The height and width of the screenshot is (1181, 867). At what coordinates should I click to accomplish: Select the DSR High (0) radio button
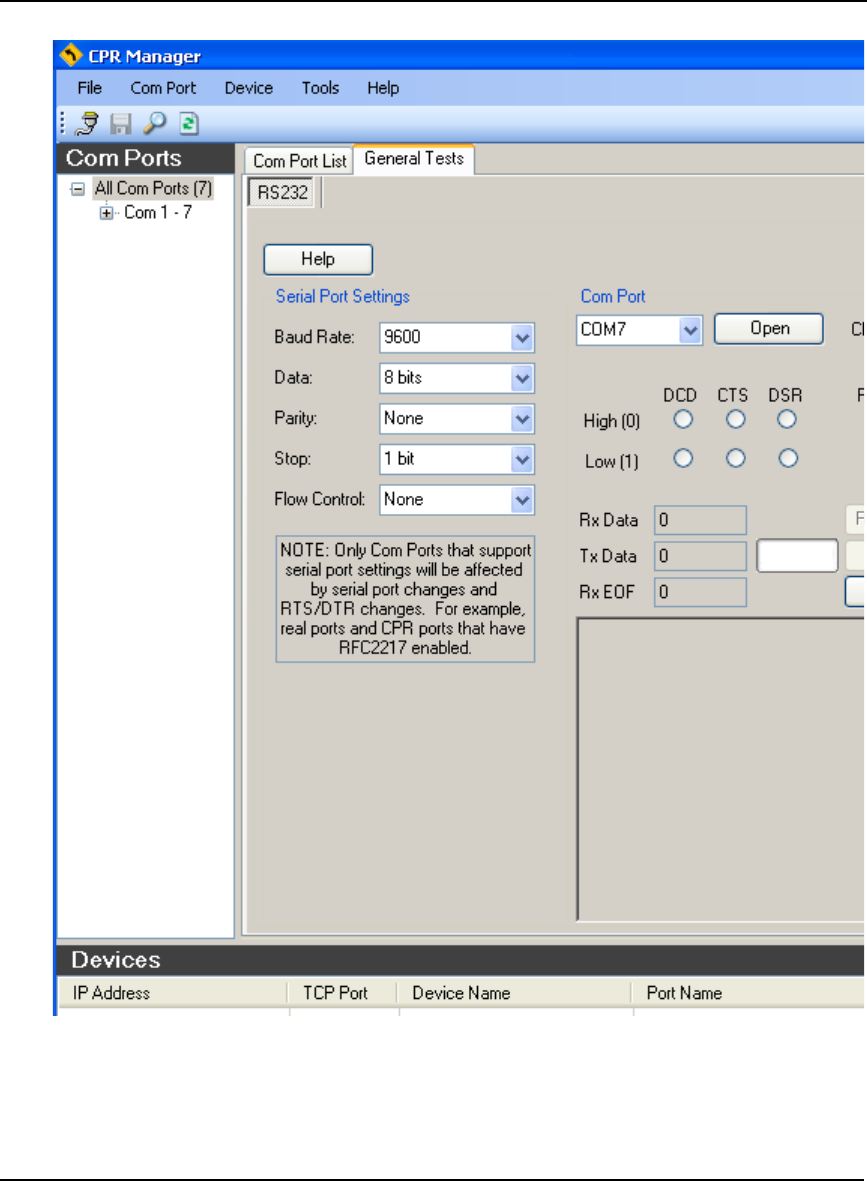click(788, 420)
